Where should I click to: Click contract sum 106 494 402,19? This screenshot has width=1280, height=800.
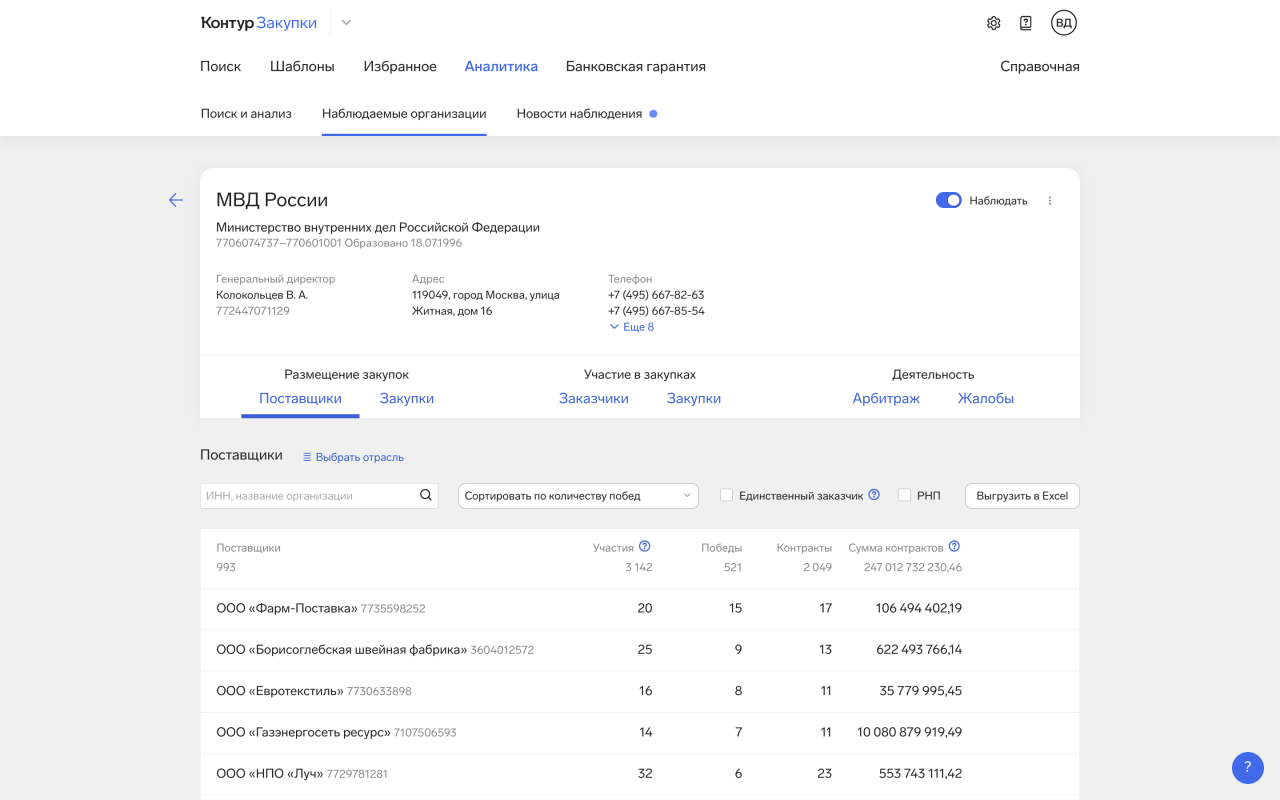point(919,608)
